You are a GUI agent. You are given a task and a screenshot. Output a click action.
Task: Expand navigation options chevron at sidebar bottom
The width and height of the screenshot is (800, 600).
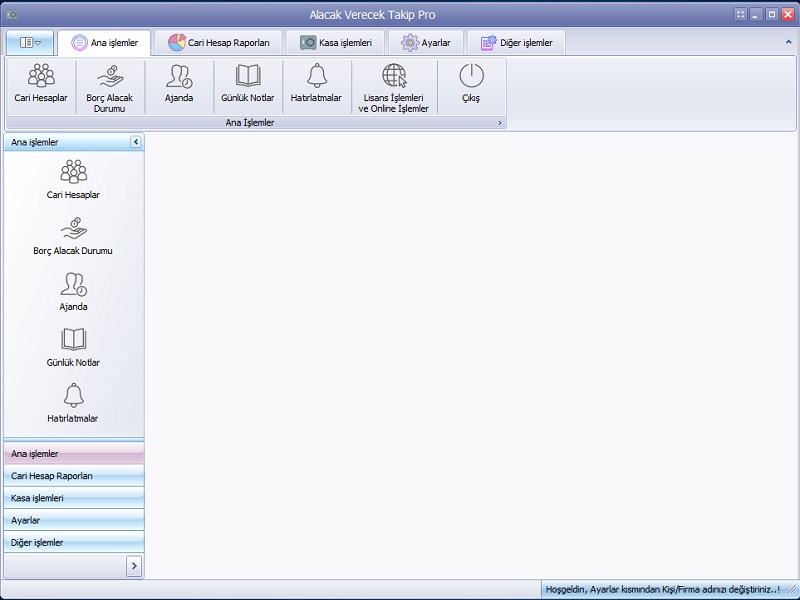point(134,566)
